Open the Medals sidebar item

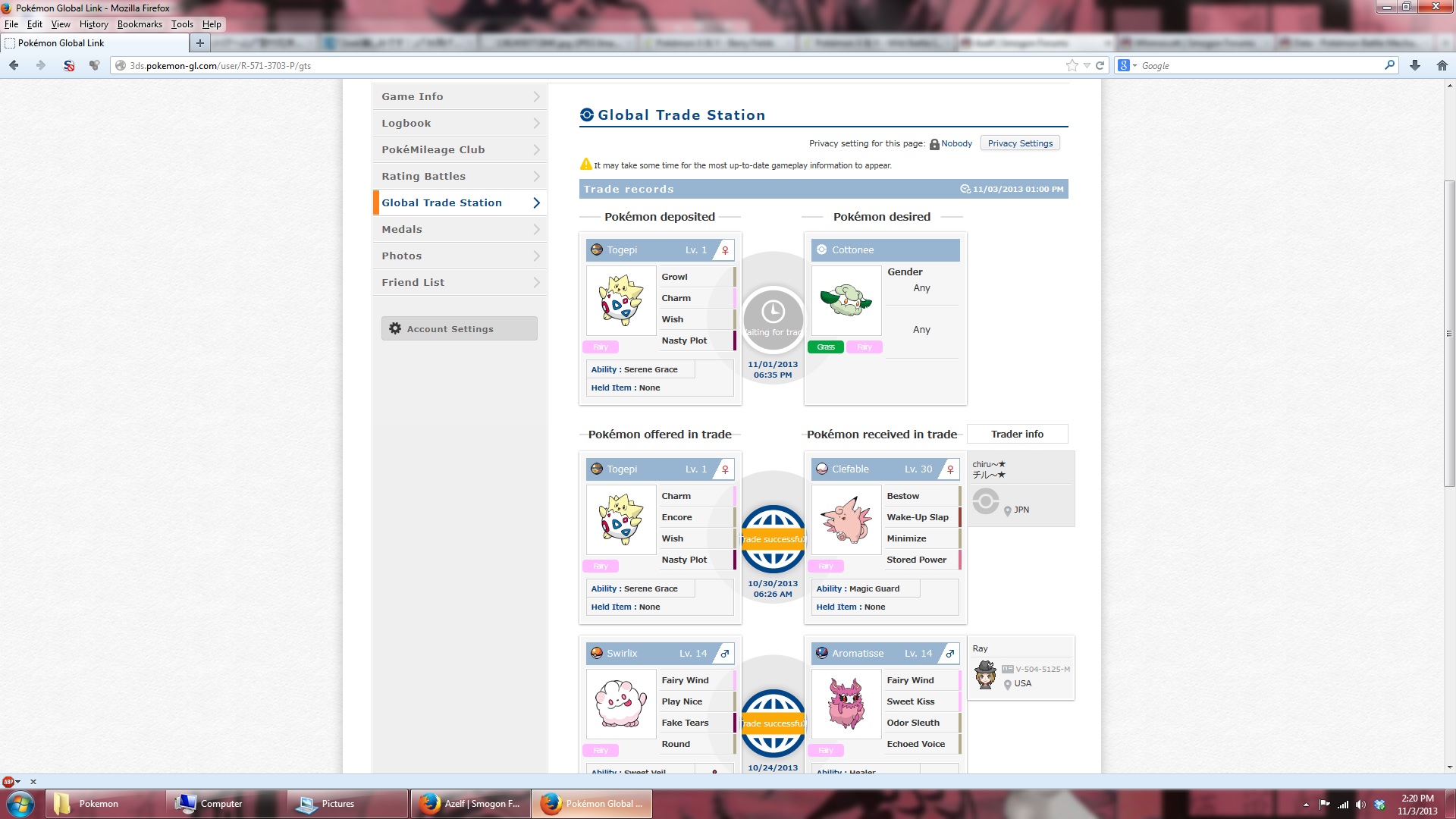click(x=460, y=230)
